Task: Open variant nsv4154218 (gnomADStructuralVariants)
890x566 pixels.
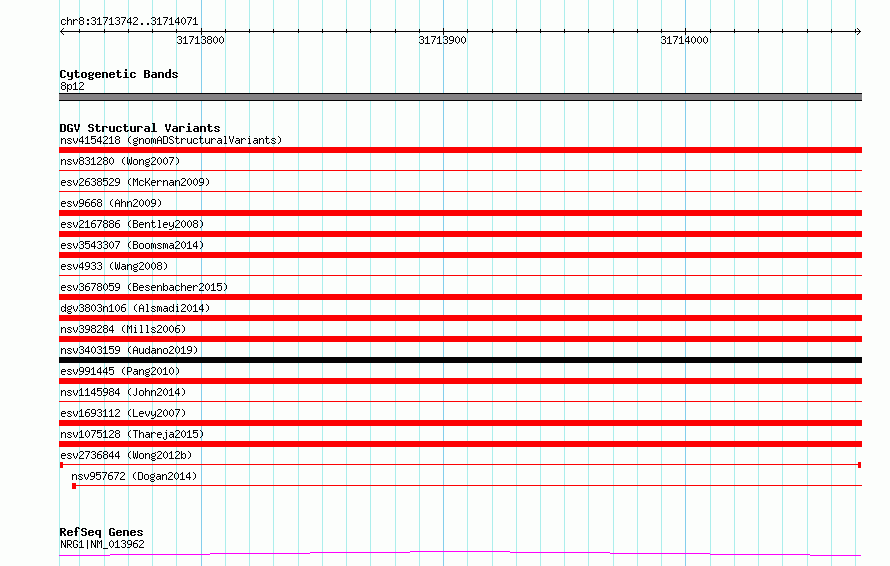Action: pos(171,140)
